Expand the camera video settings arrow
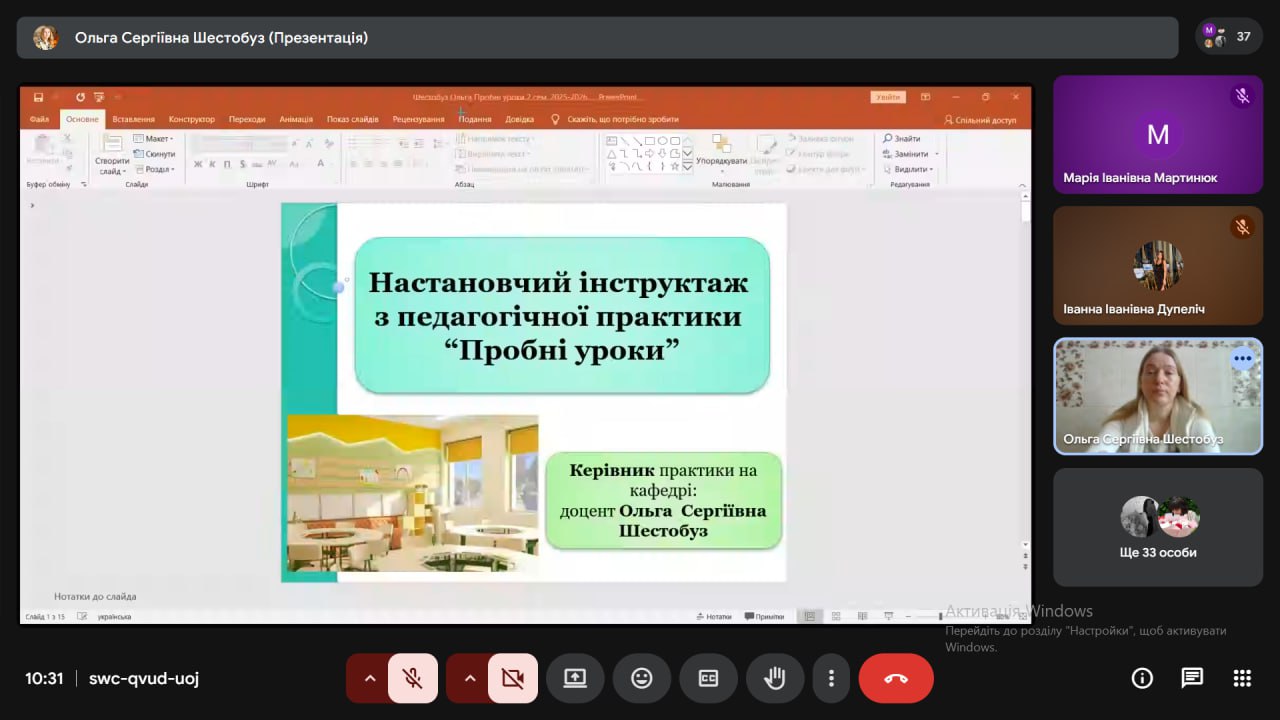This screenshot has height=720, width=1280. [x=470, y=678]
